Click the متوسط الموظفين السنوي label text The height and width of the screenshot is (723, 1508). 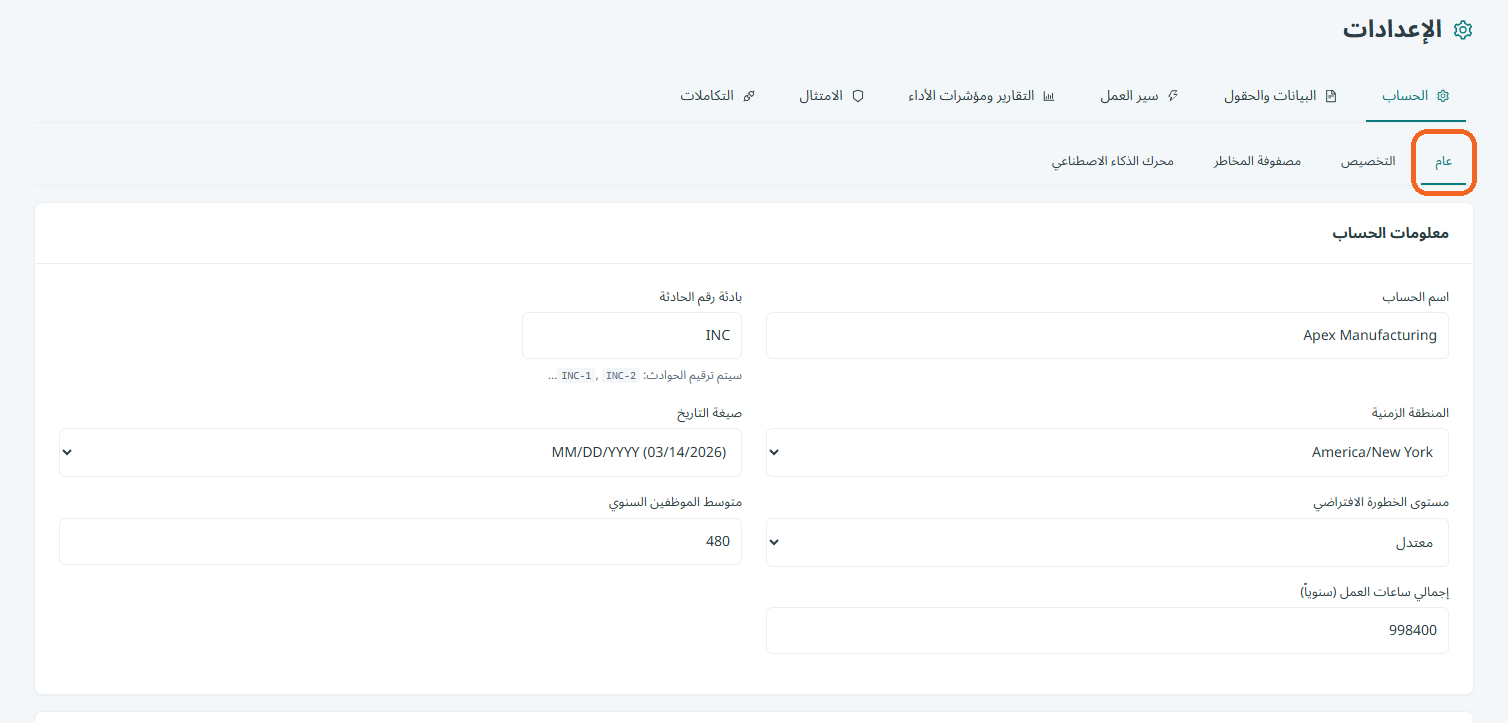pyautogui.click(x=675, y=502)
